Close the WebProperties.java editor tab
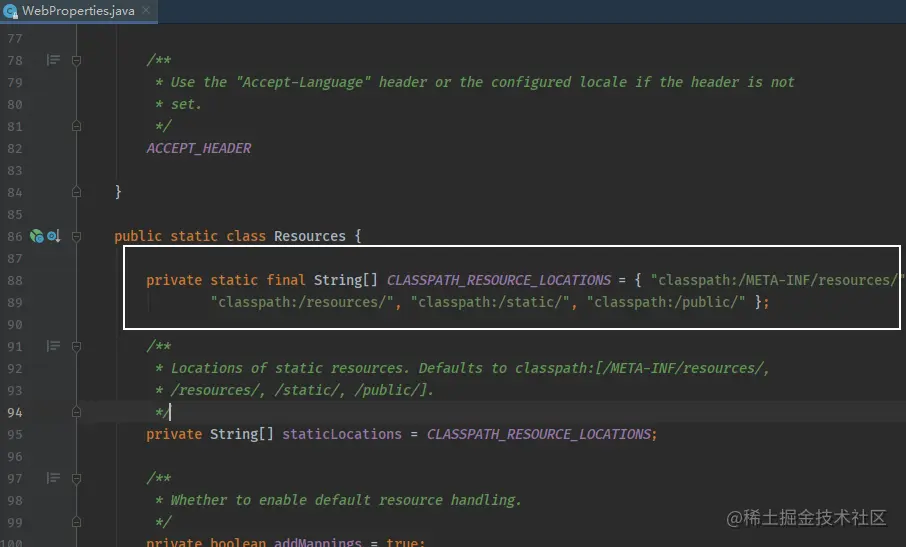This screenshot has height=547, width=906. (x=146, y=10)
